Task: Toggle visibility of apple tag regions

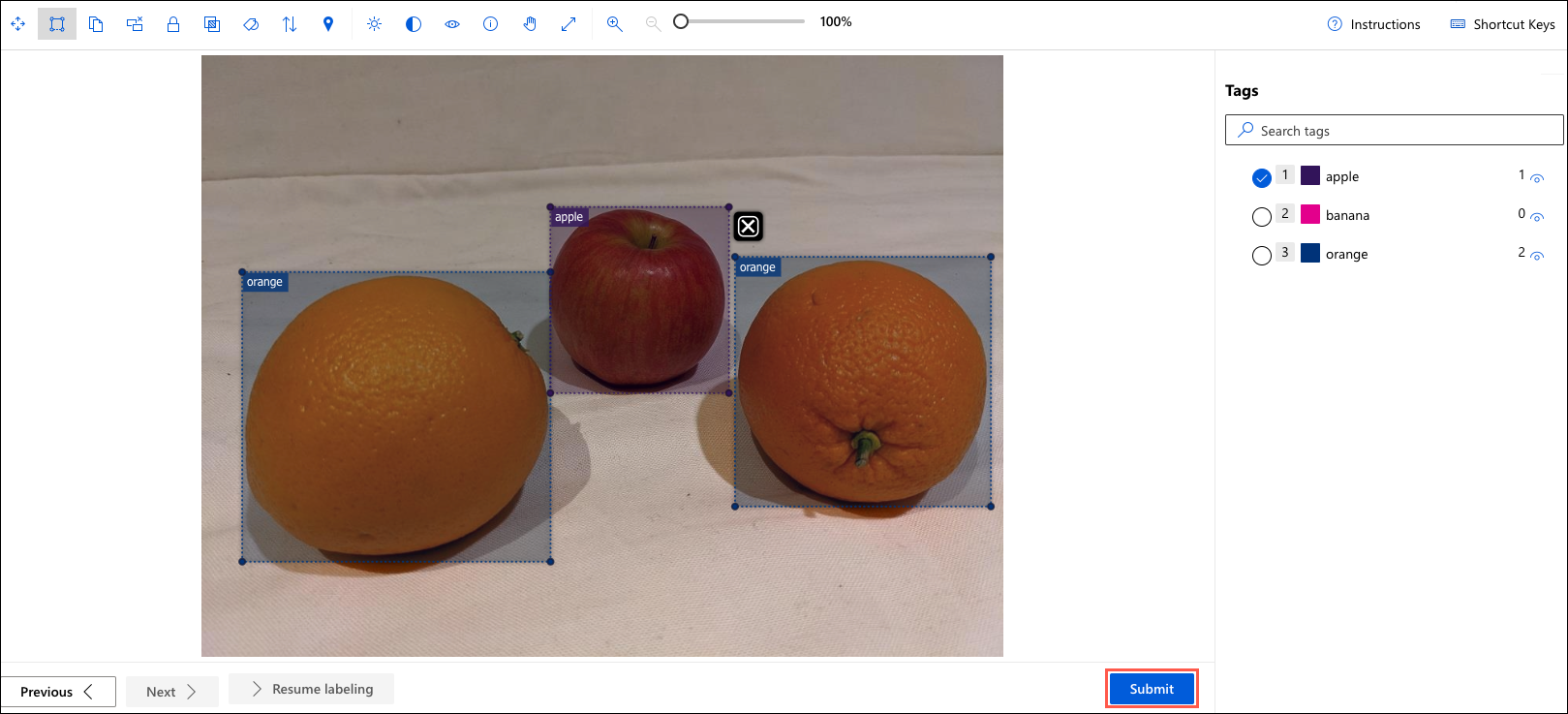Action: 1537,178
